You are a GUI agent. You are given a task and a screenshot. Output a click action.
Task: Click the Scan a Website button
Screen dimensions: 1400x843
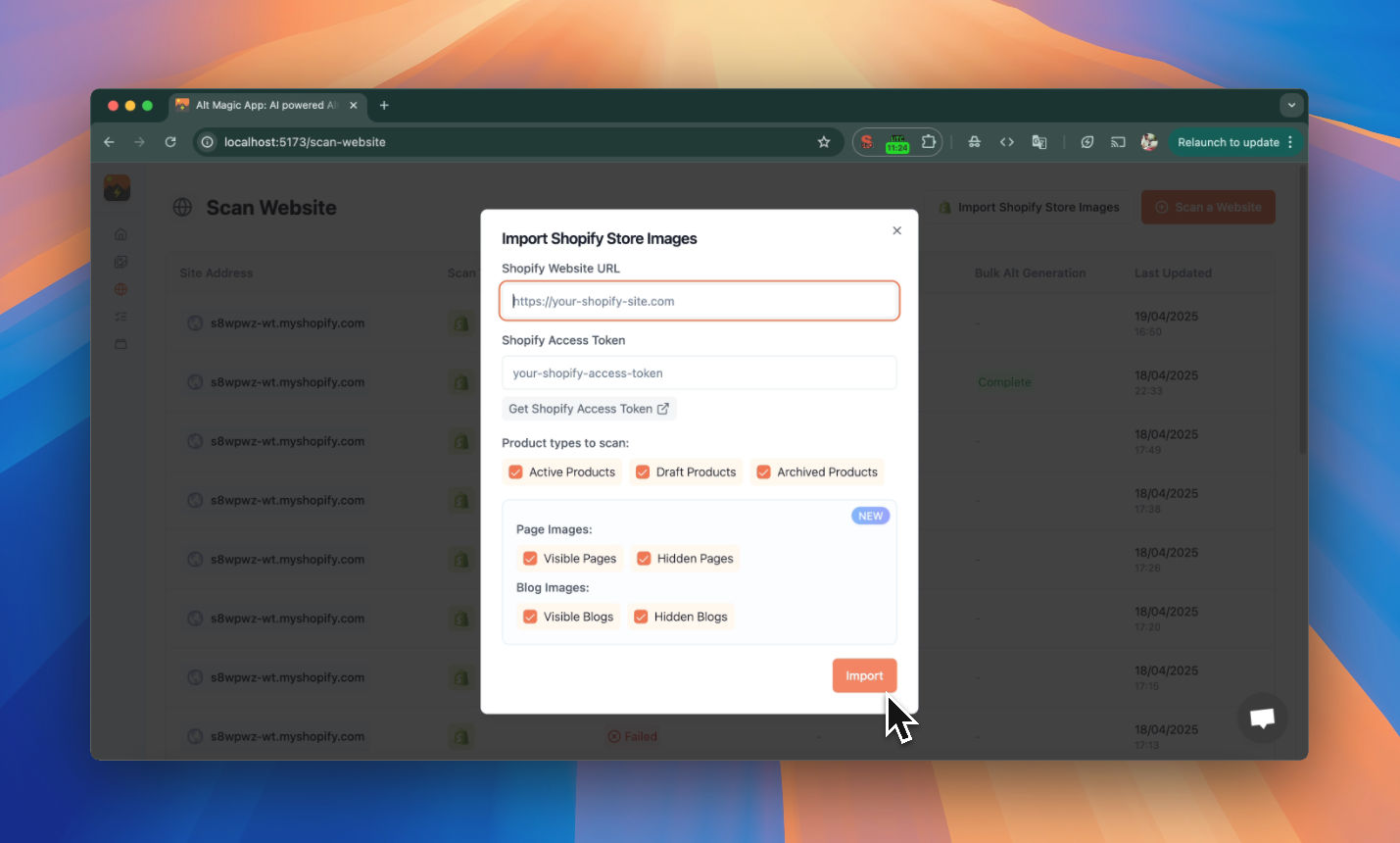(1208, 207)
